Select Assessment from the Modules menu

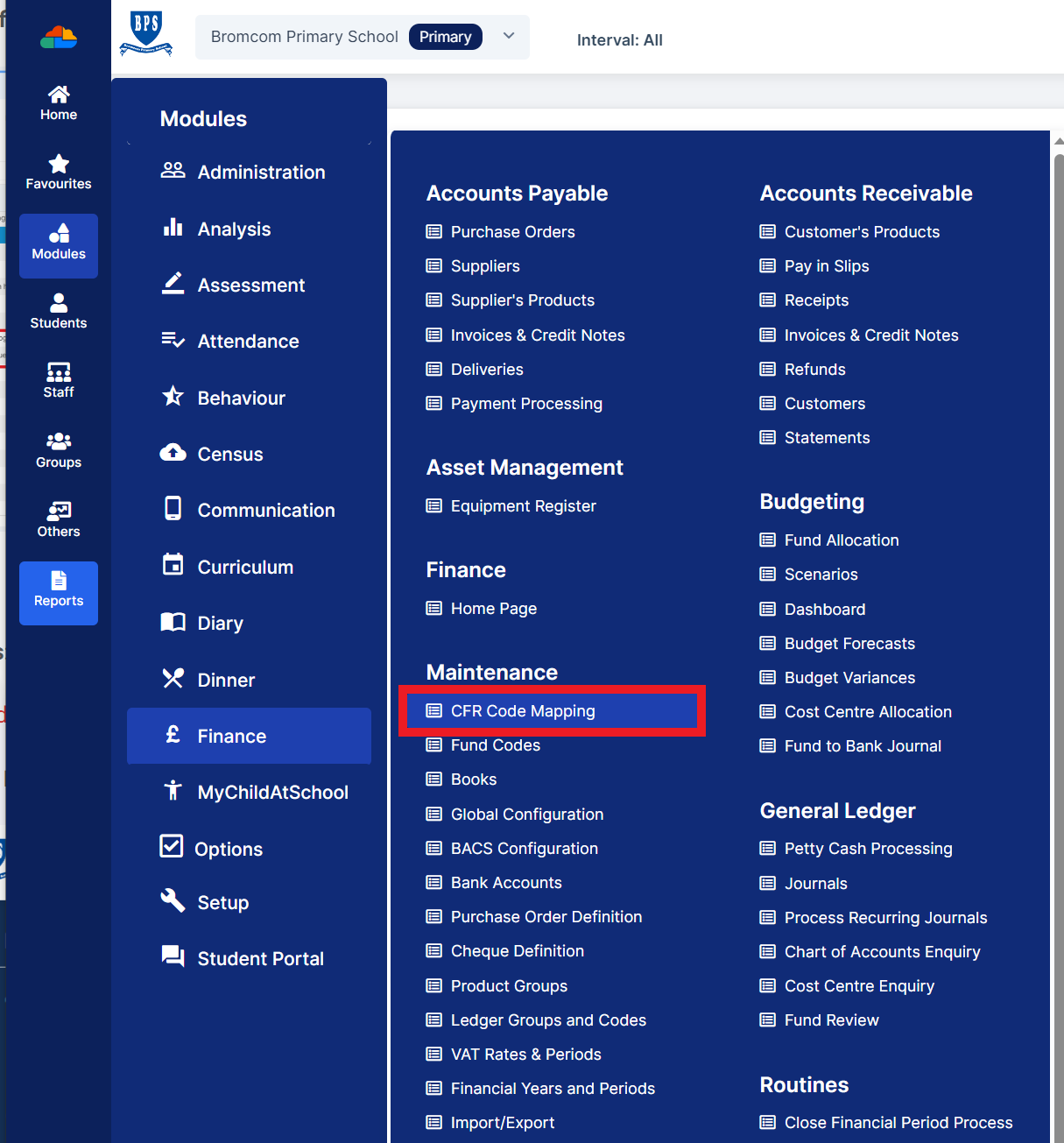251,285
